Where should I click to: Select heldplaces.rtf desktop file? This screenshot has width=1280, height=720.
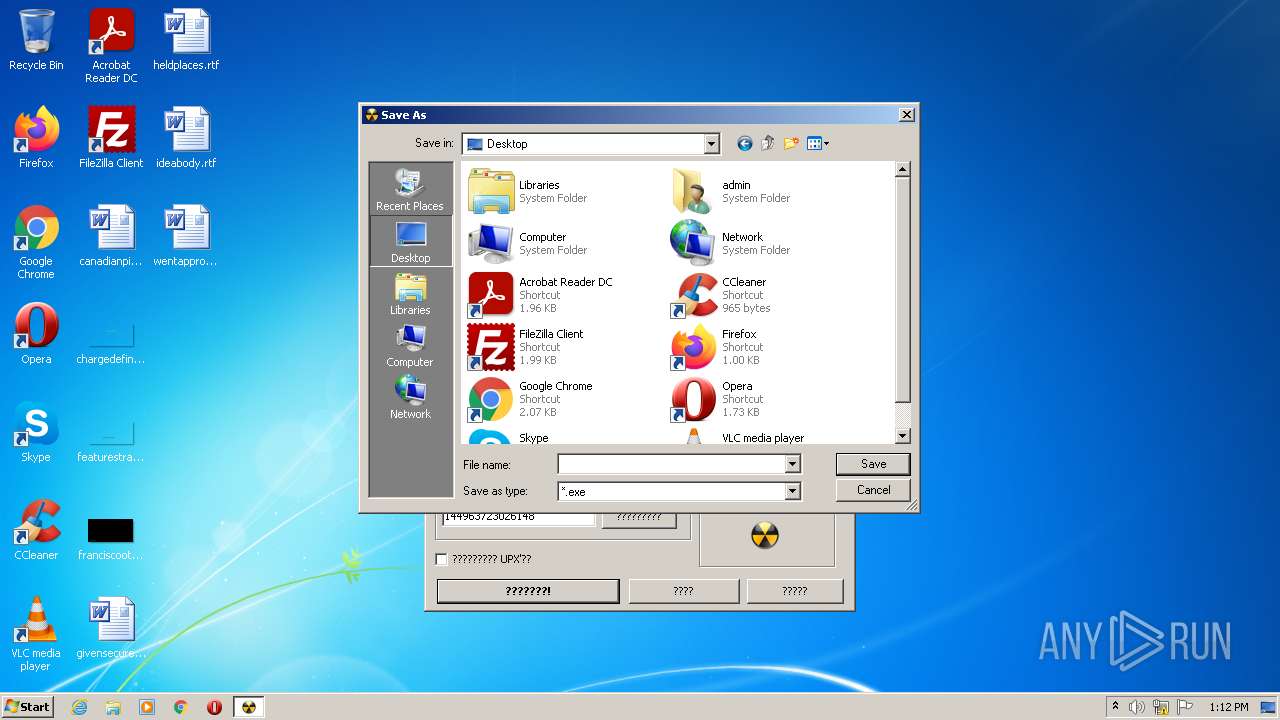click(186, 40)
